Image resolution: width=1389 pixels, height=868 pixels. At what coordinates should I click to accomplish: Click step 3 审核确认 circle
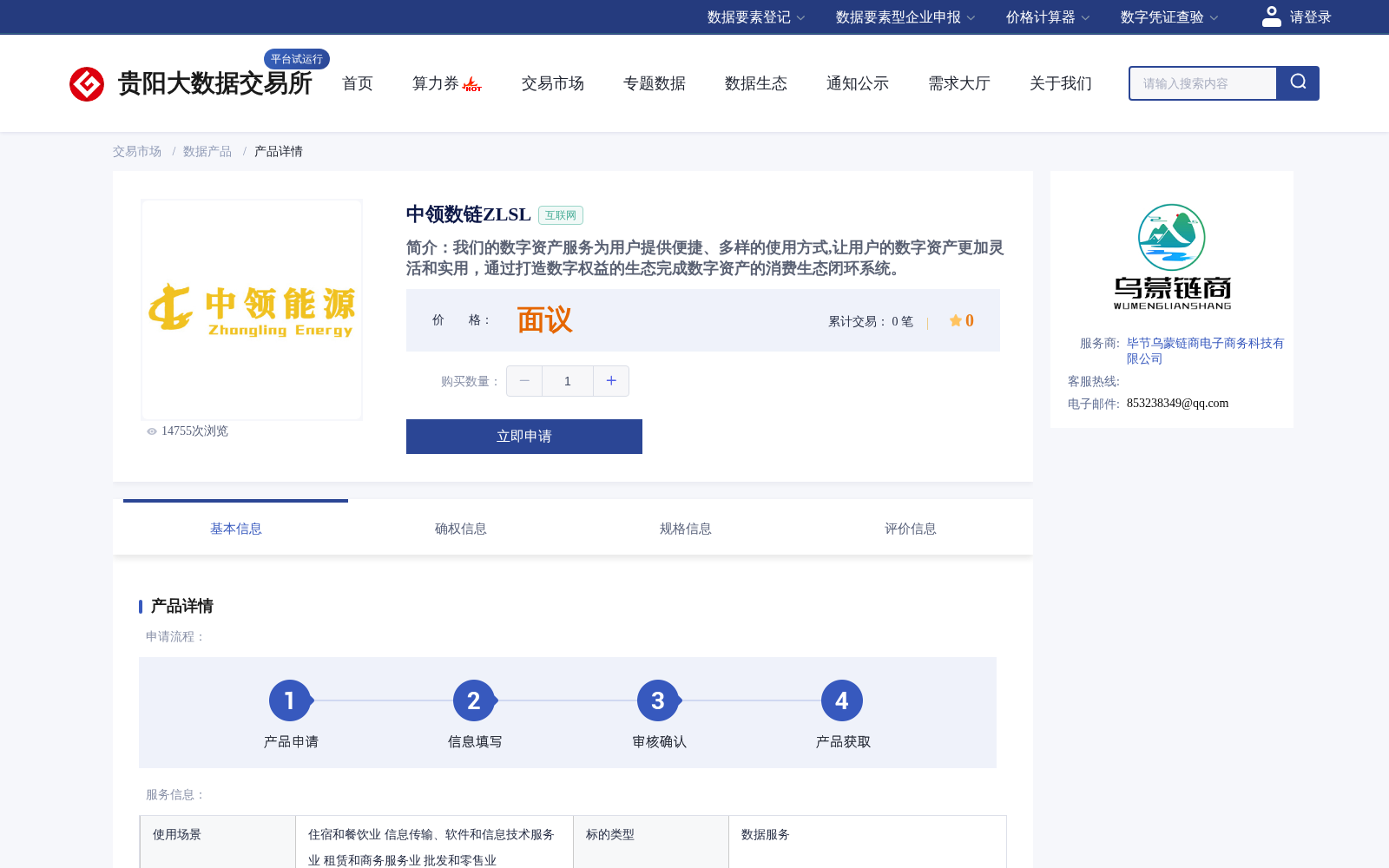pyautogui.click(x=658, y=700)
